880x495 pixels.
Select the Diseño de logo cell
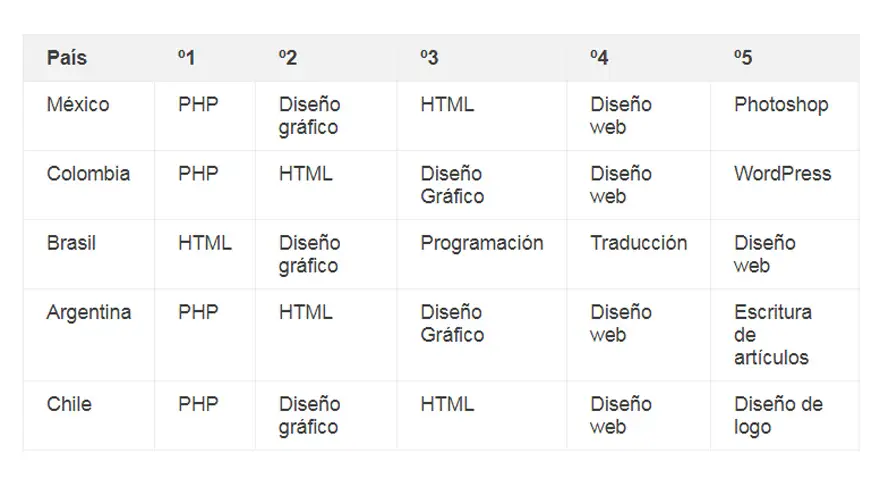(x=778, y=416)
